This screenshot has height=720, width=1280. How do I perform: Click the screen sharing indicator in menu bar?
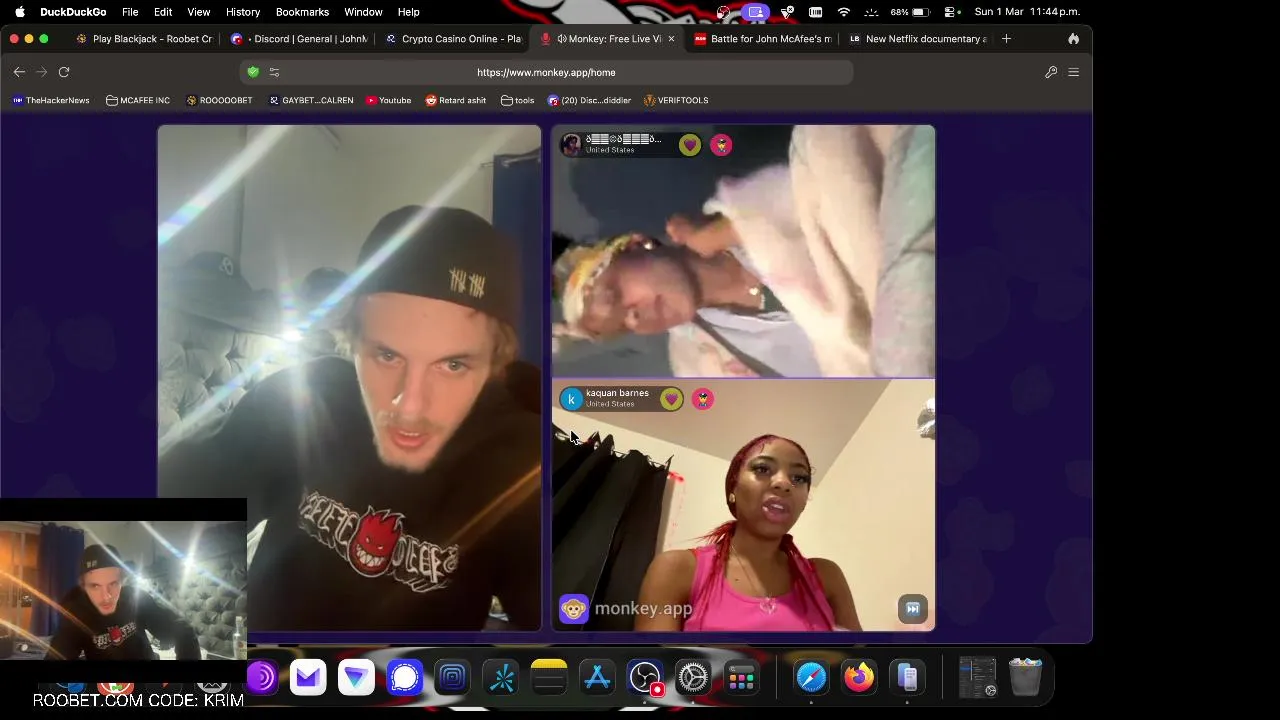[x=755, y=12]
